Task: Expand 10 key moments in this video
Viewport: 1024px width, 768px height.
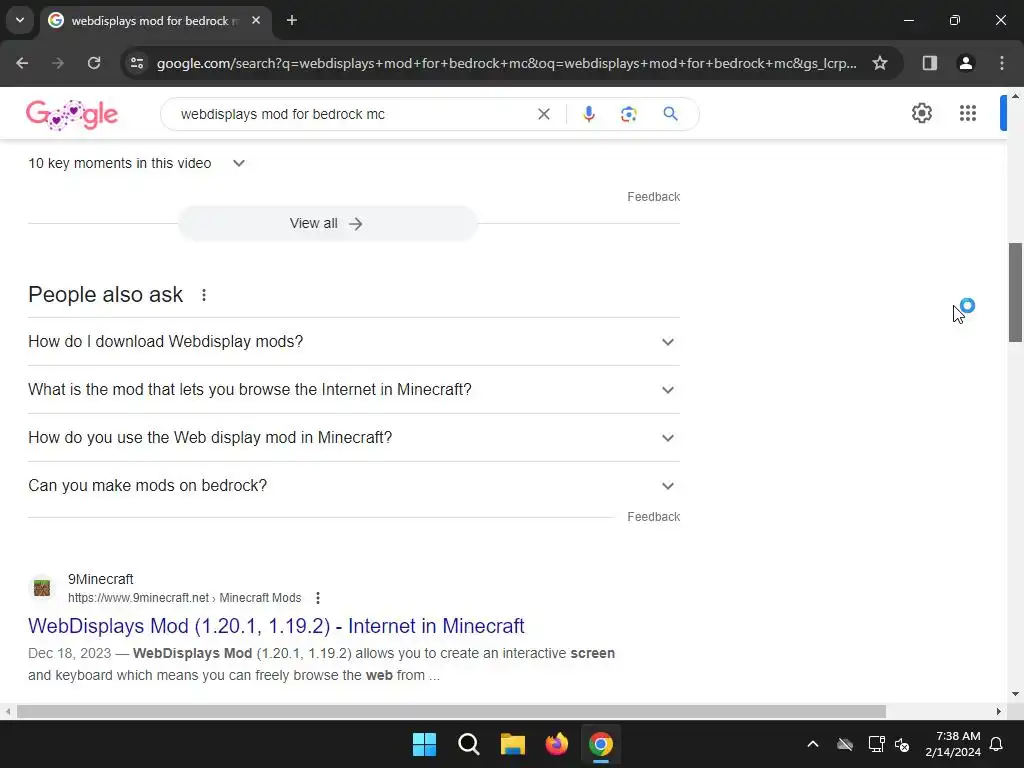Action: pos(136,163)
